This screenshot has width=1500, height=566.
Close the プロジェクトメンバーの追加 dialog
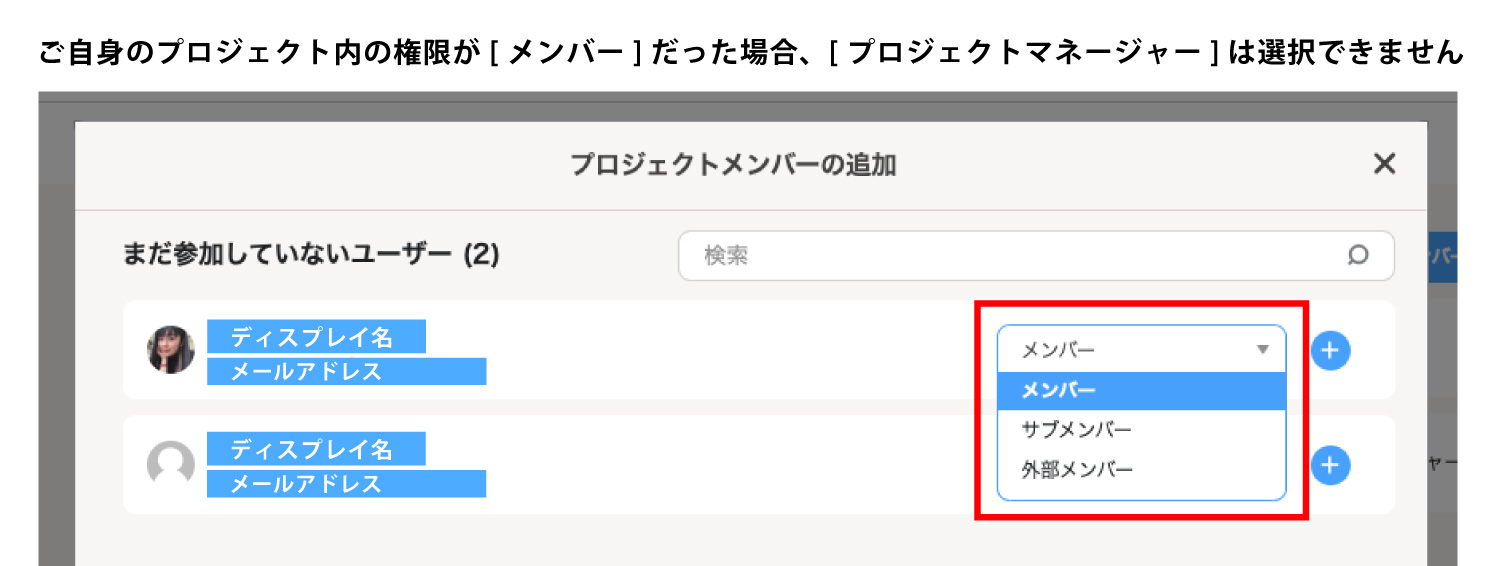click(x=1384, y=164)
